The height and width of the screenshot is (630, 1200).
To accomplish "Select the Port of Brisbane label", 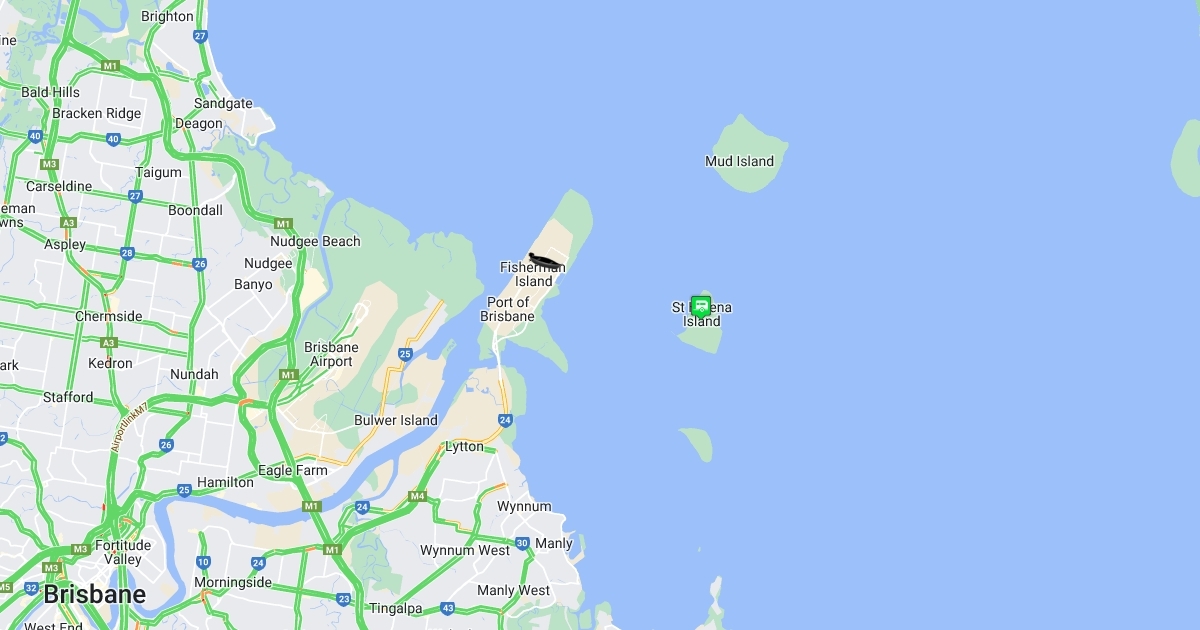I will pos(508,309).
